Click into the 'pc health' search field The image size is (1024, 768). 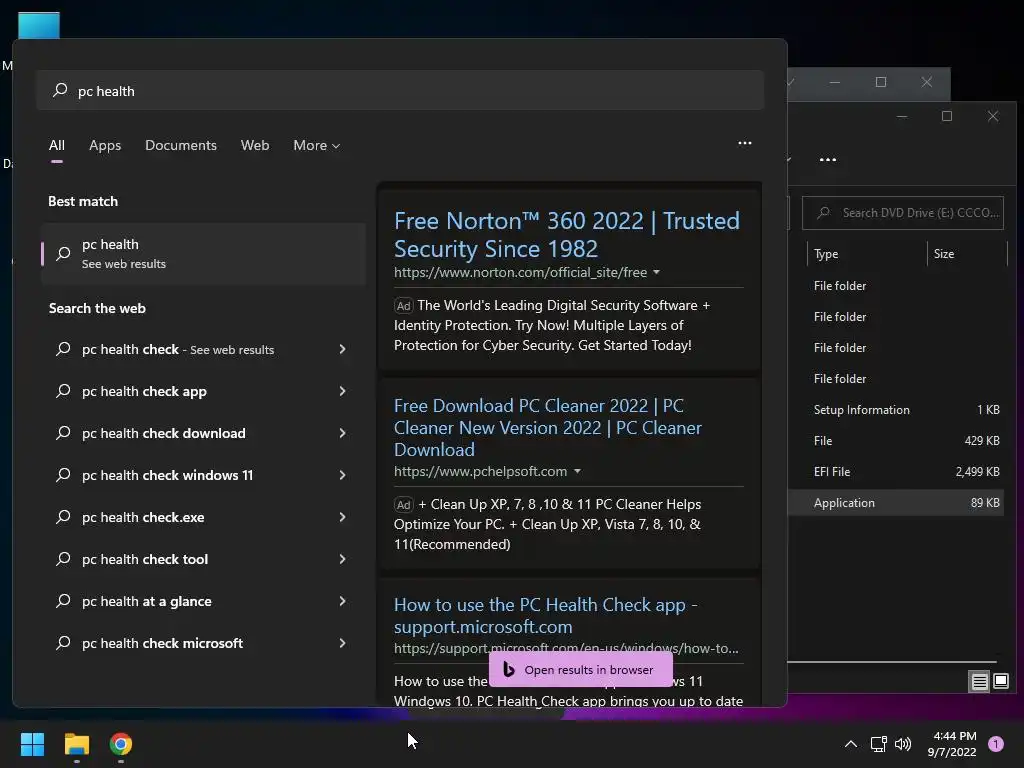(400, 90)
